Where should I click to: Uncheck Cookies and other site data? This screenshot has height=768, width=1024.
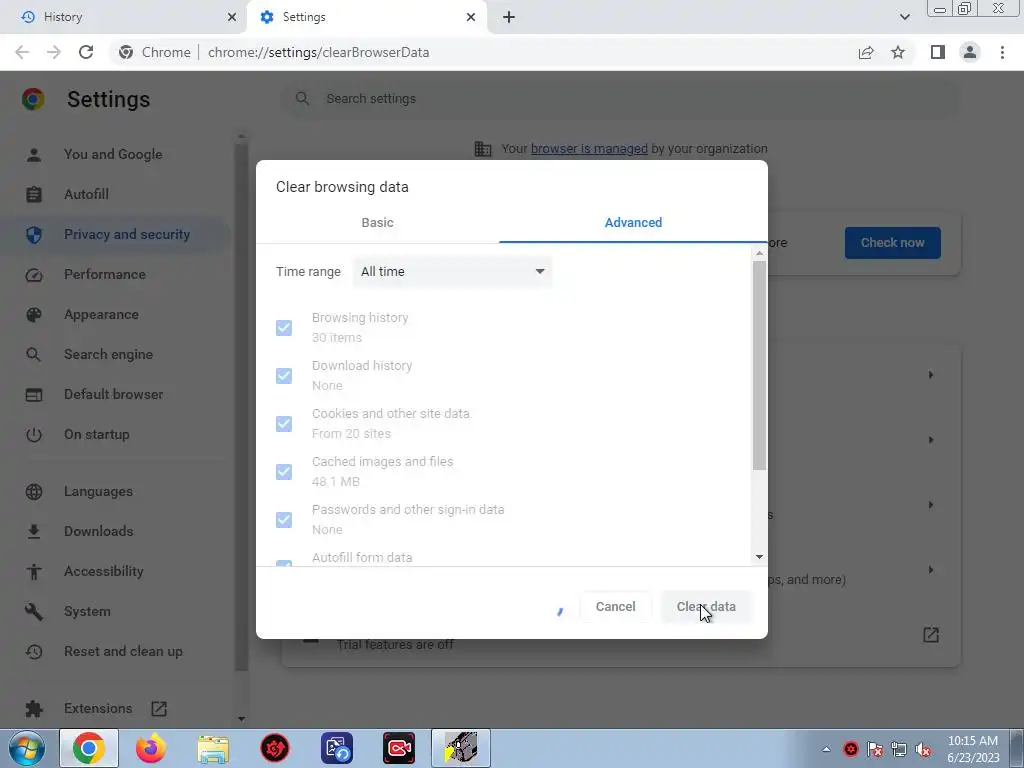283,424
